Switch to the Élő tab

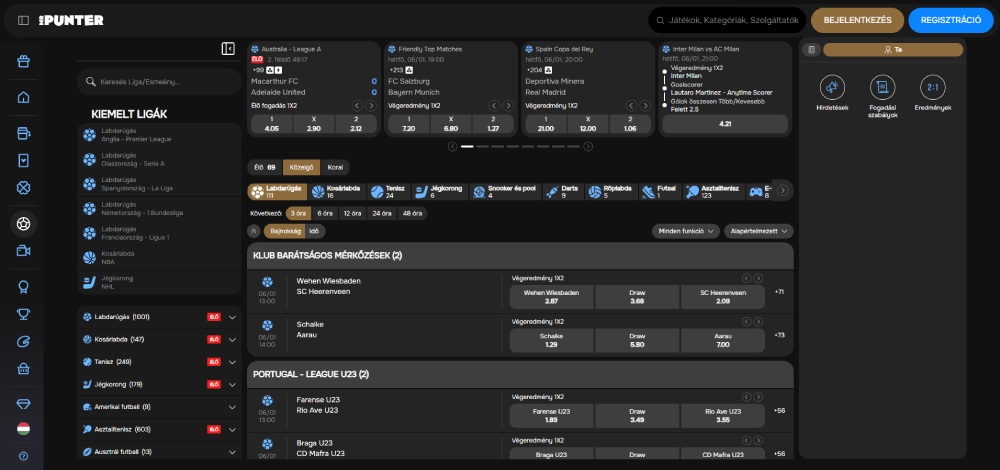265,167
